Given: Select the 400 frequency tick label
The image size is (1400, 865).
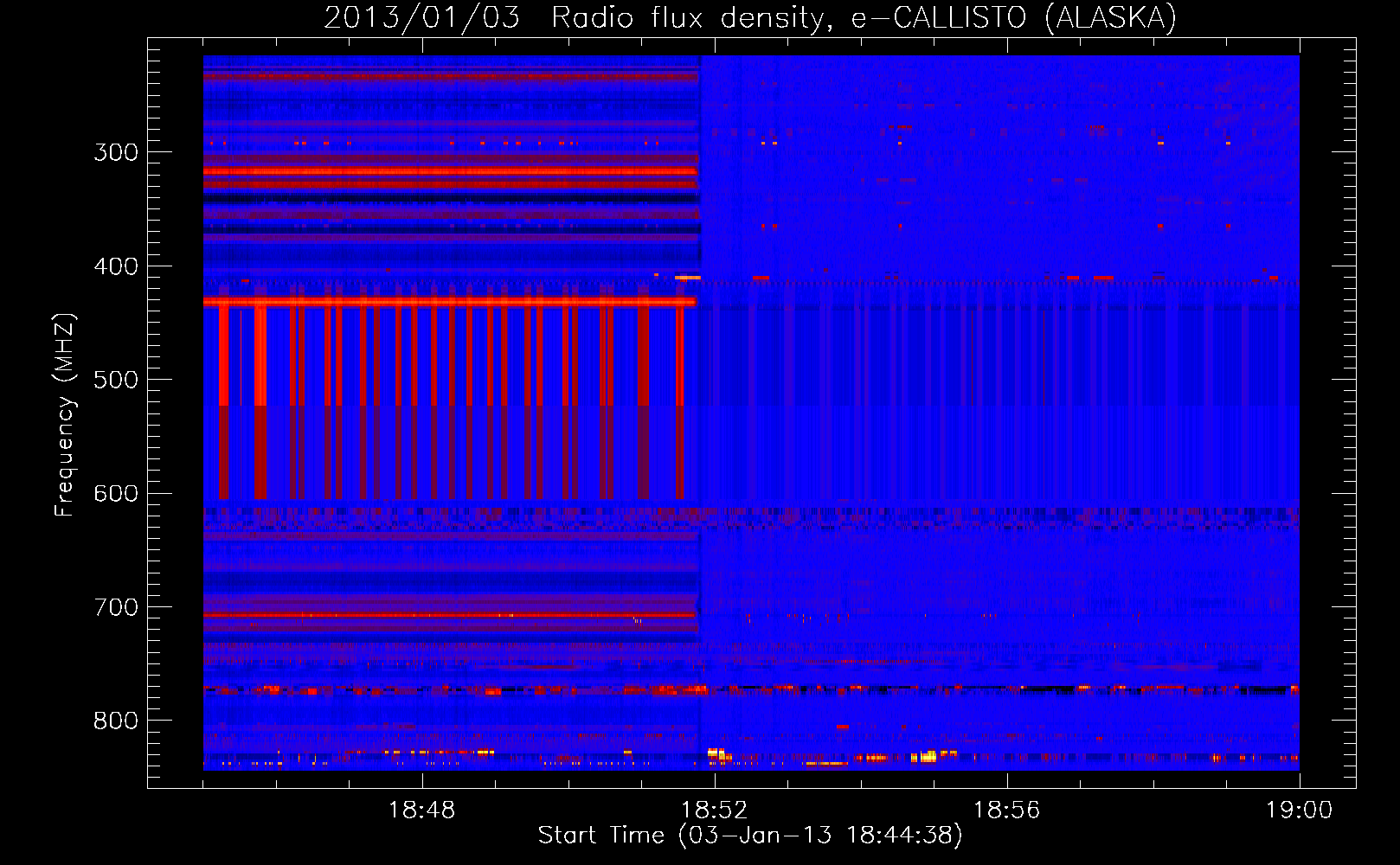Looking at the screenshot, I should point(116,266).
